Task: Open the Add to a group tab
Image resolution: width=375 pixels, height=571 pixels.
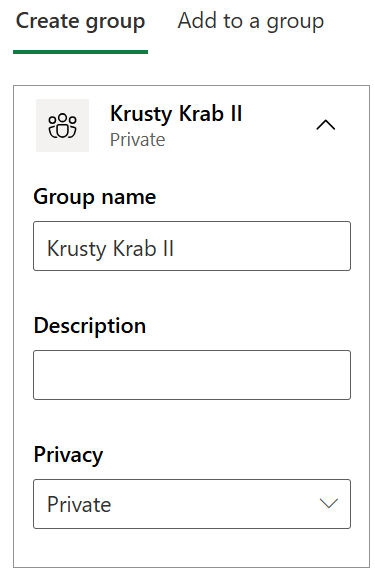Action: click(x=250, y=22)
